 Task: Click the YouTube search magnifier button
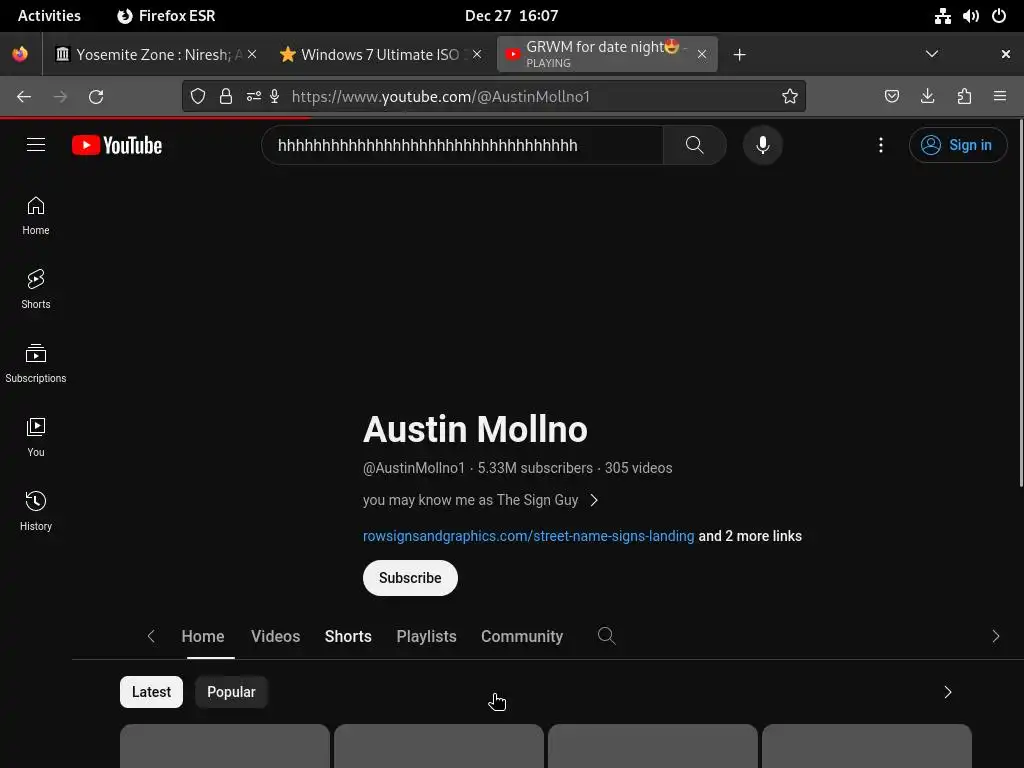click(x=694, y=145)
